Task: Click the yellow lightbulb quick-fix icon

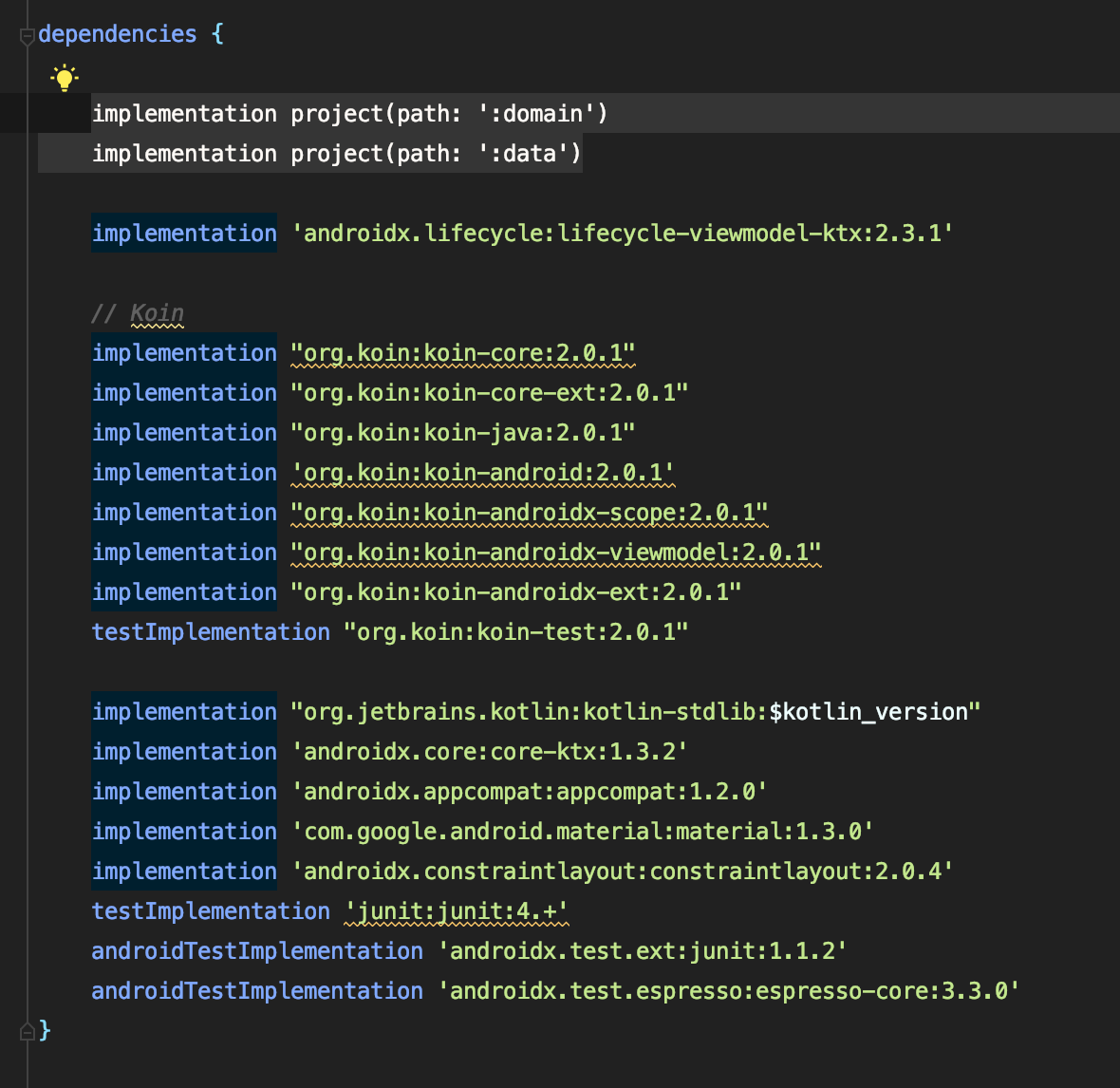Action: [65, 77]
